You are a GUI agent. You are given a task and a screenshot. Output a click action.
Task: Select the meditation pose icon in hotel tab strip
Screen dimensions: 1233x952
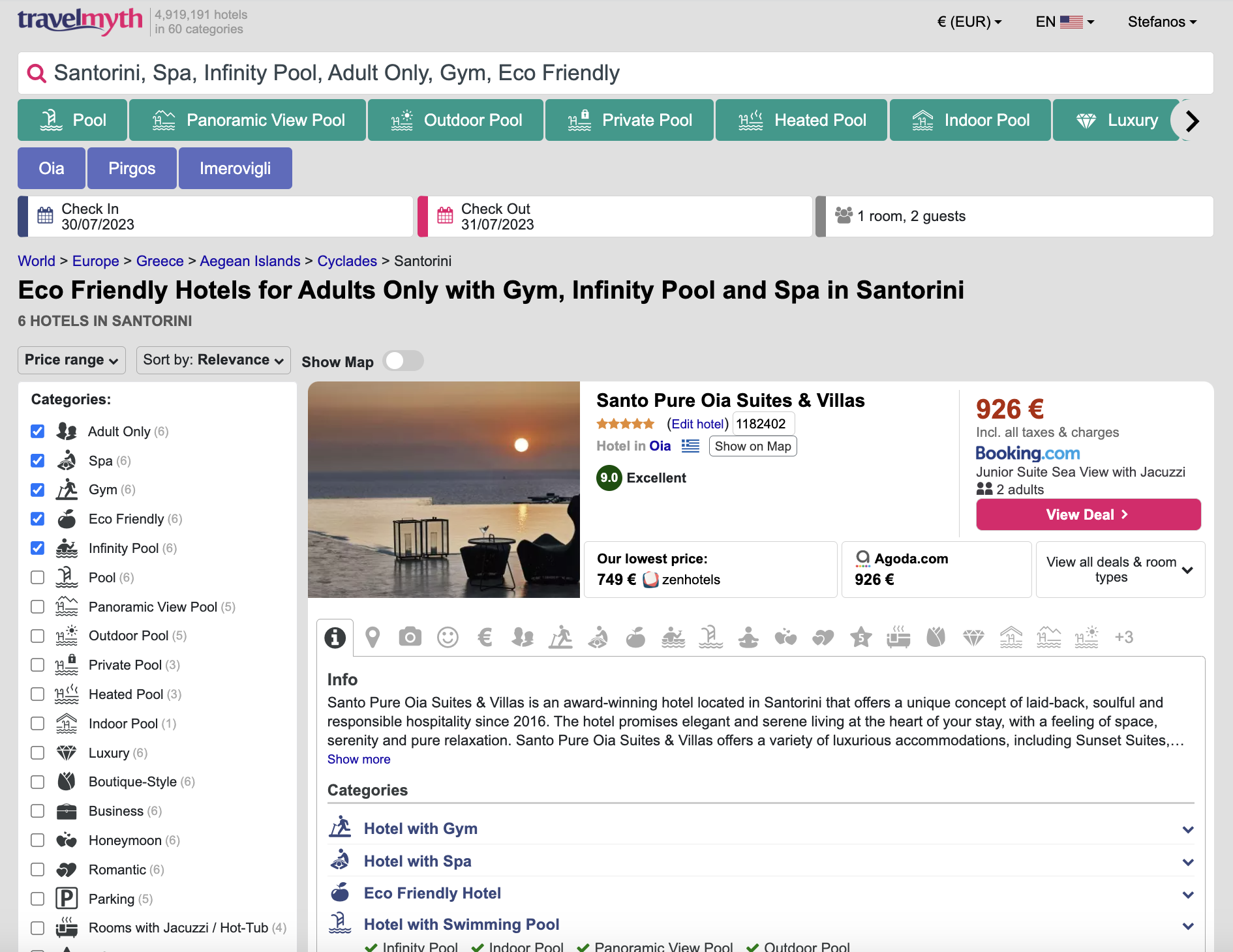(x=748, y=637)
